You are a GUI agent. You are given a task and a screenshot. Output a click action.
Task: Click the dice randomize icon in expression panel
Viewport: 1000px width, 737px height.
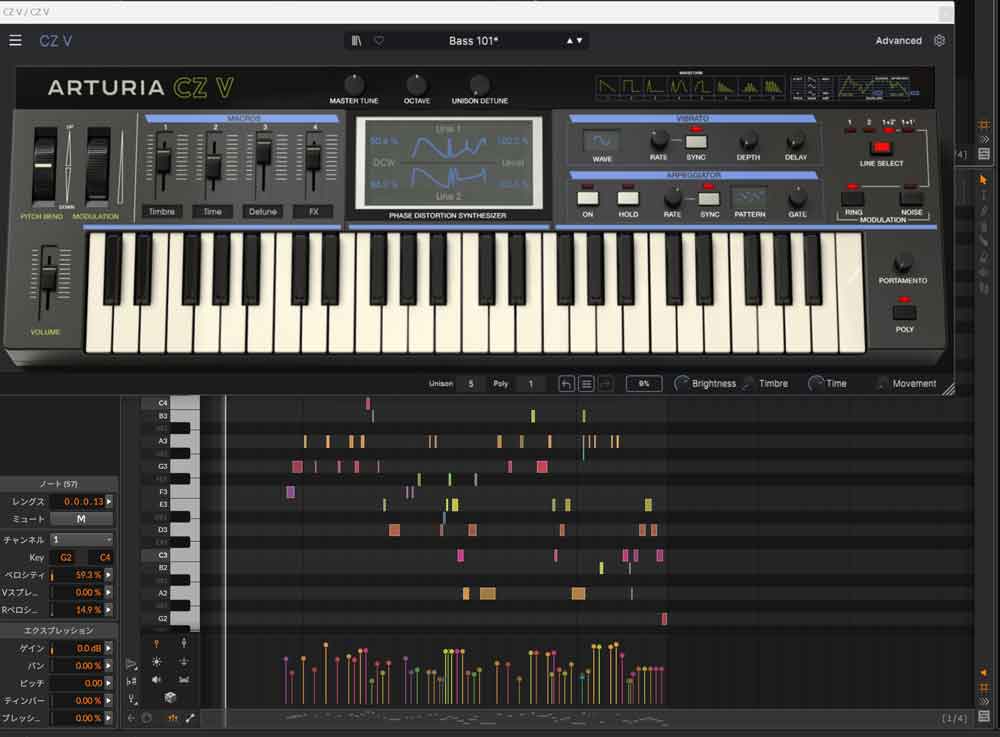point(170,697)
